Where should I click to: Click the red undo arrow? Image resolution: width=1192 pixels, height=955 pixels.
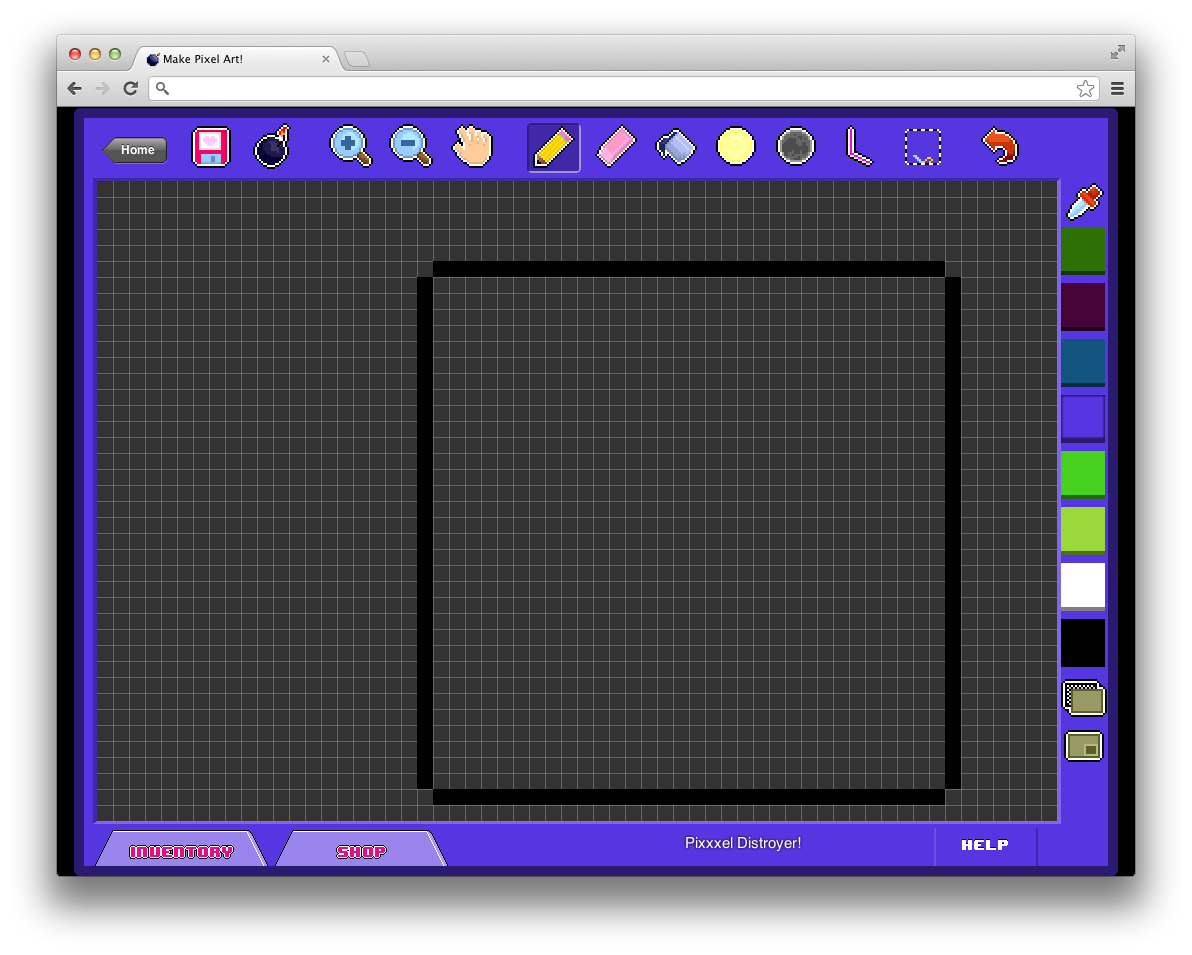[x=1000, y=147]
